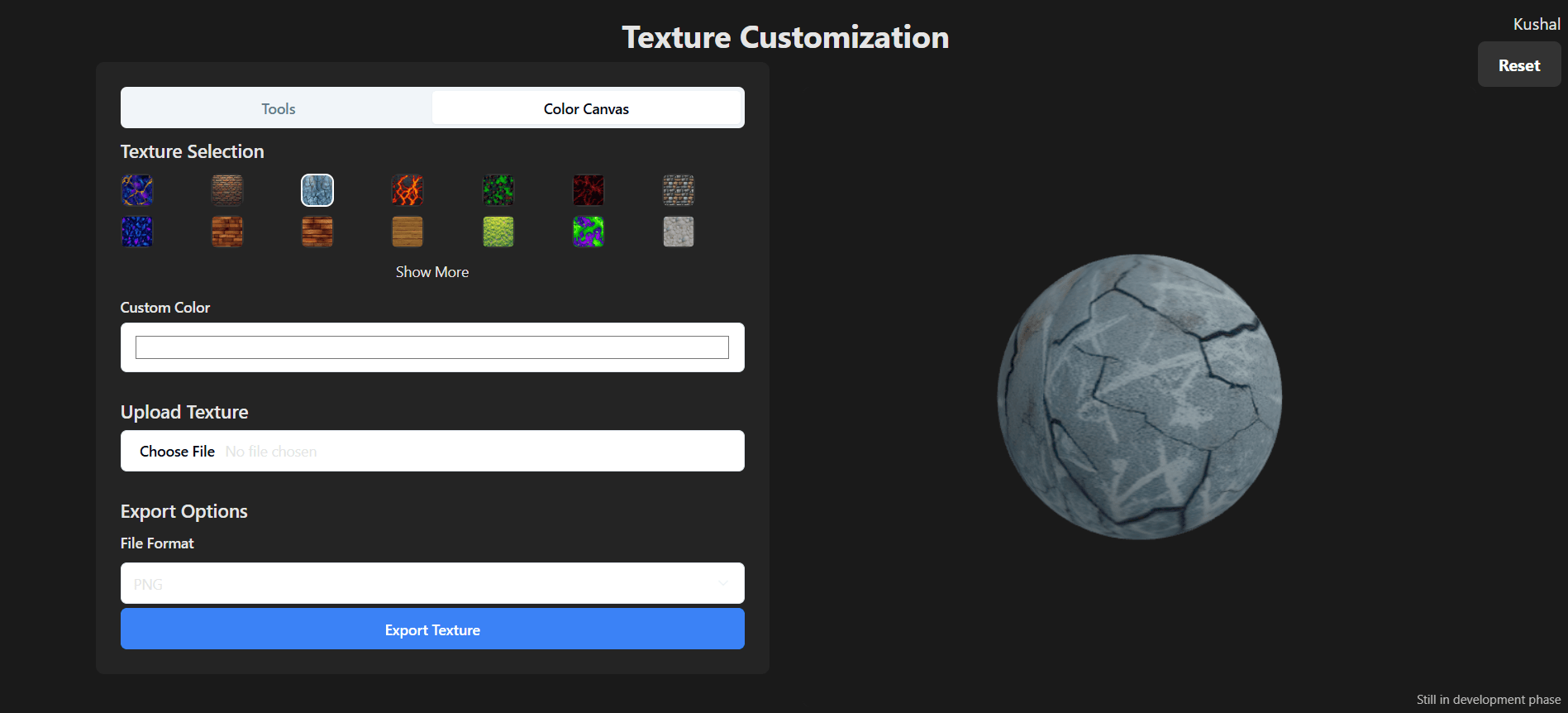Pick the dark brown brick wall texture
The height and width of the screenshot is (713, 1568).
point(227,190)
